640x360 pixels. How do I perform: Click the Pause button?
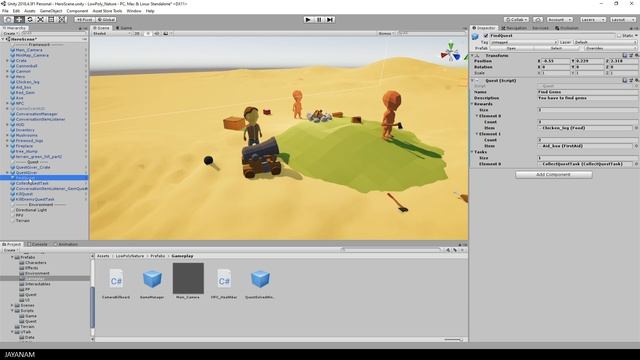(319, 20)
